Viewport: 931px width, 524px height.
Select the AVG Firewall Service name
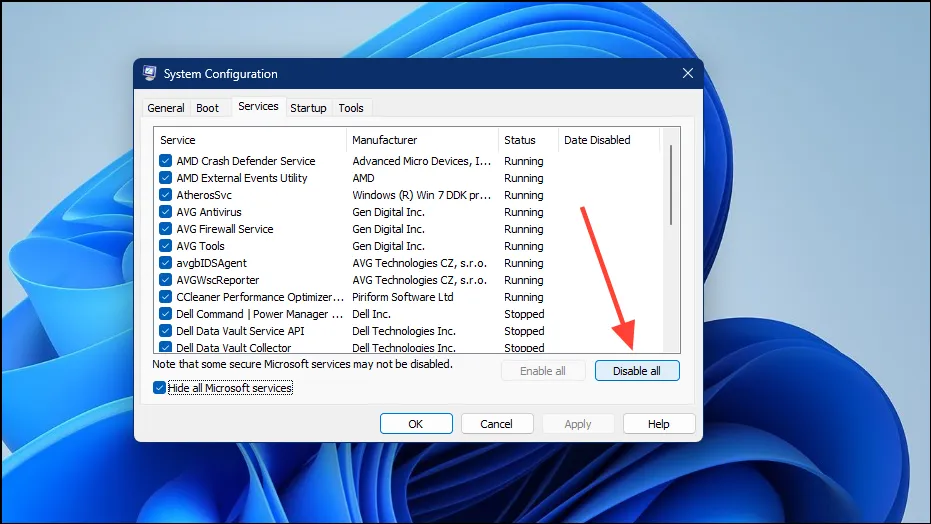click(x=225, y=229)
